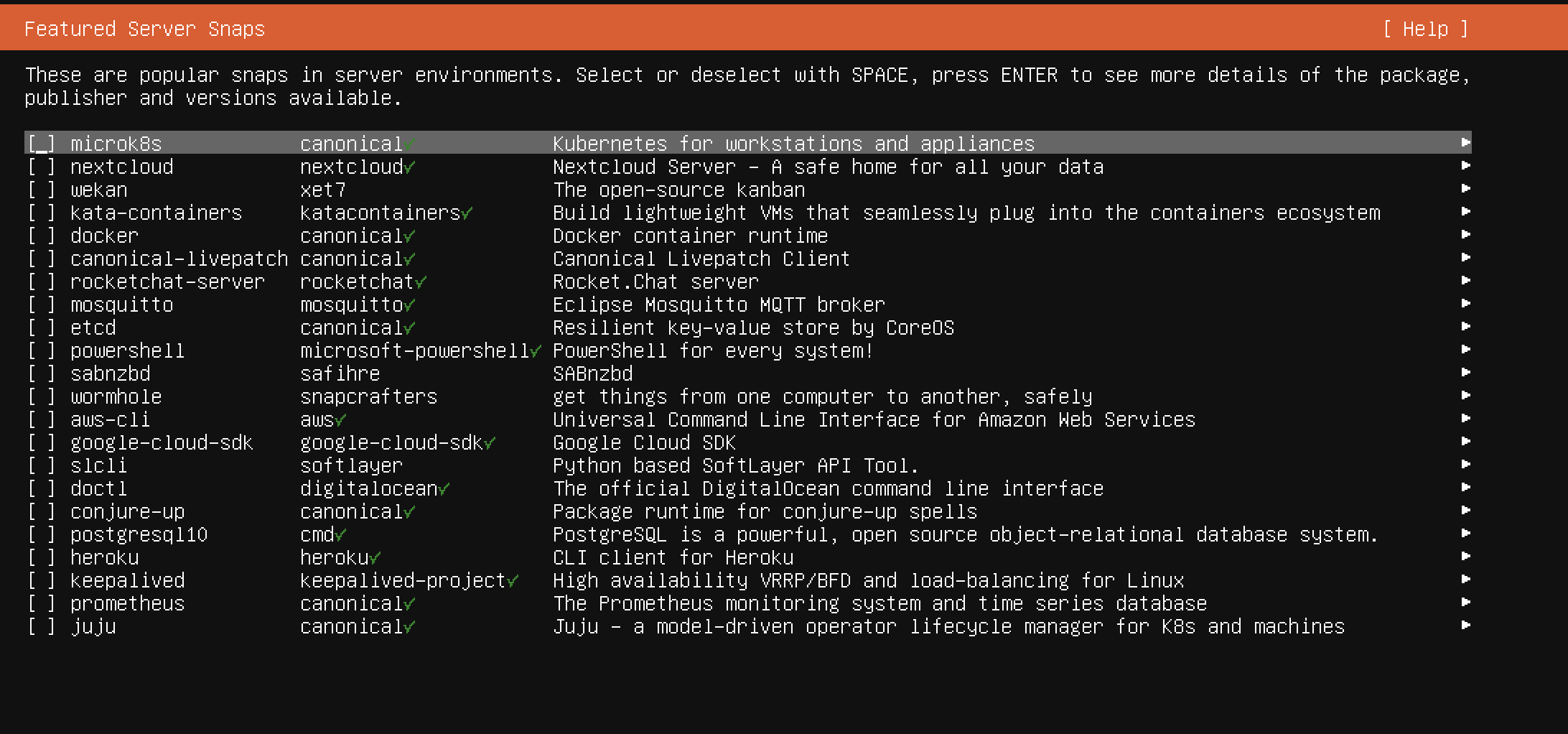1568x734 pixels.
Task: Expand details arrow on the google-cloud-sdk row
Action: (1465, 442)
